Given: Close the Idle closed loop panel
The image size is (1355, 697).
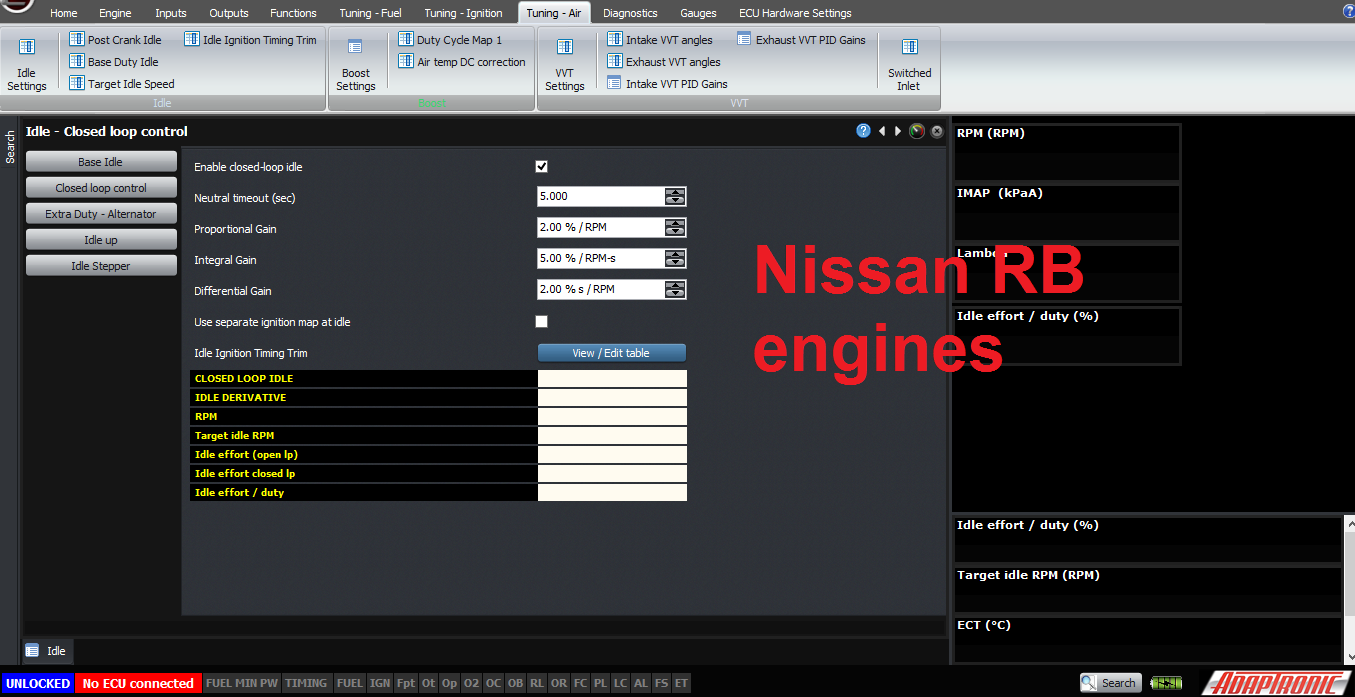Looking at the screenshot, I should click(x=937, y=131).
